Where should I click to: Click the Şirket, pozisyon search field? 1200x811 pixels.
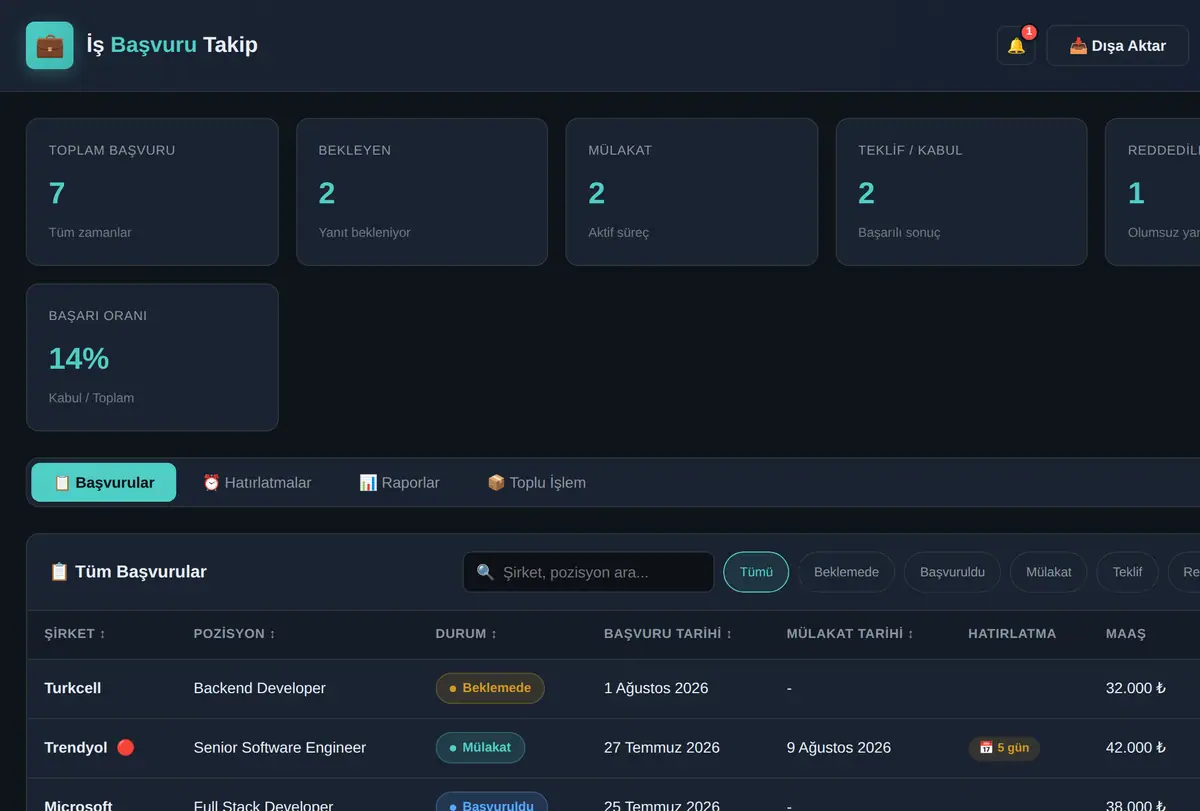[588, 572]
